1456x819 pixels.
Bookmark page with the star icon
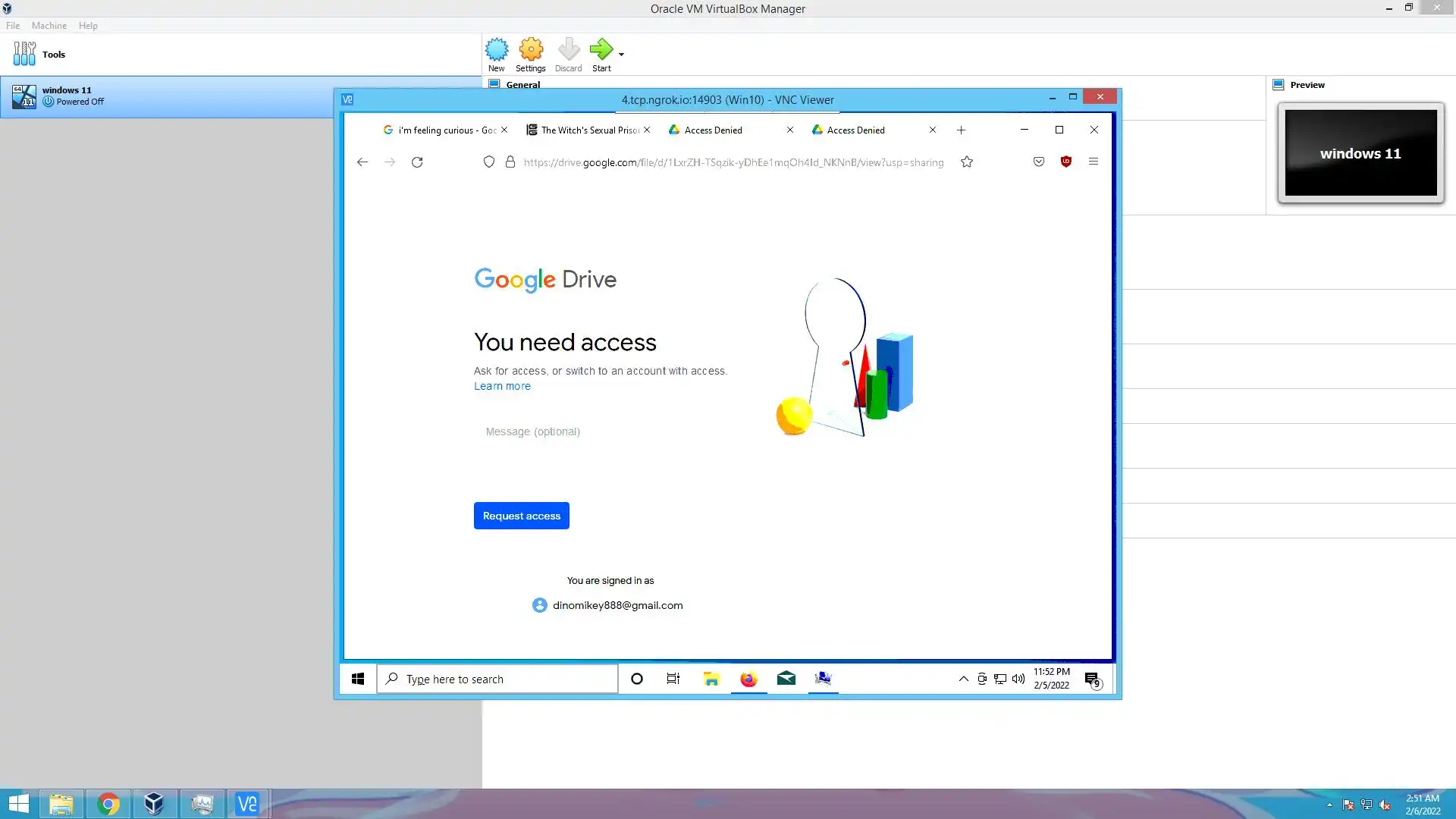(x=967, y=162)
